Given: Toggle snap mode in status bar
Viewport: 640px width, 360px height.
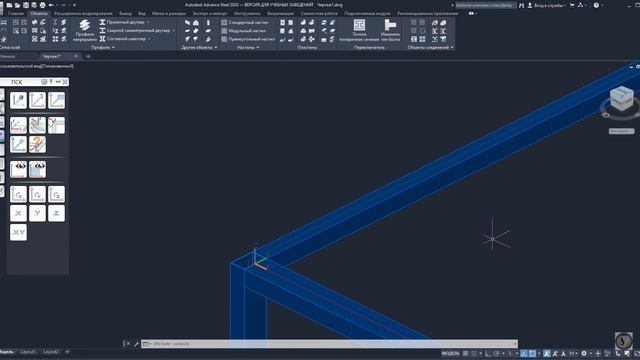Looking at the screenshot, I should (473, 353).
